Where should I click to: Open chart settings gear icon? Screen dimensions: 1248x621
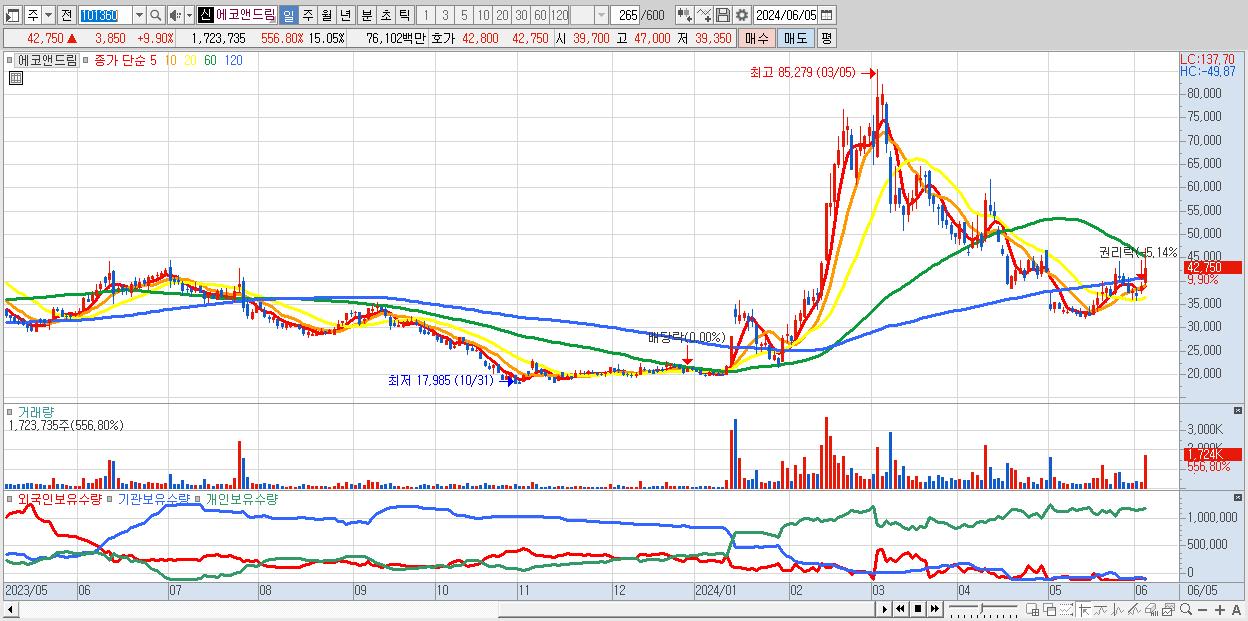tap(741, 15)
